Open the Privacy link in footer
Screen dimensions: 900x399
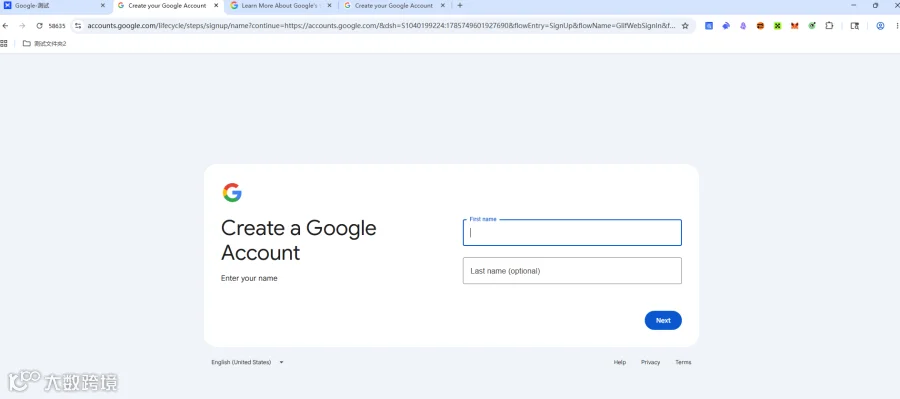(650, 362)
